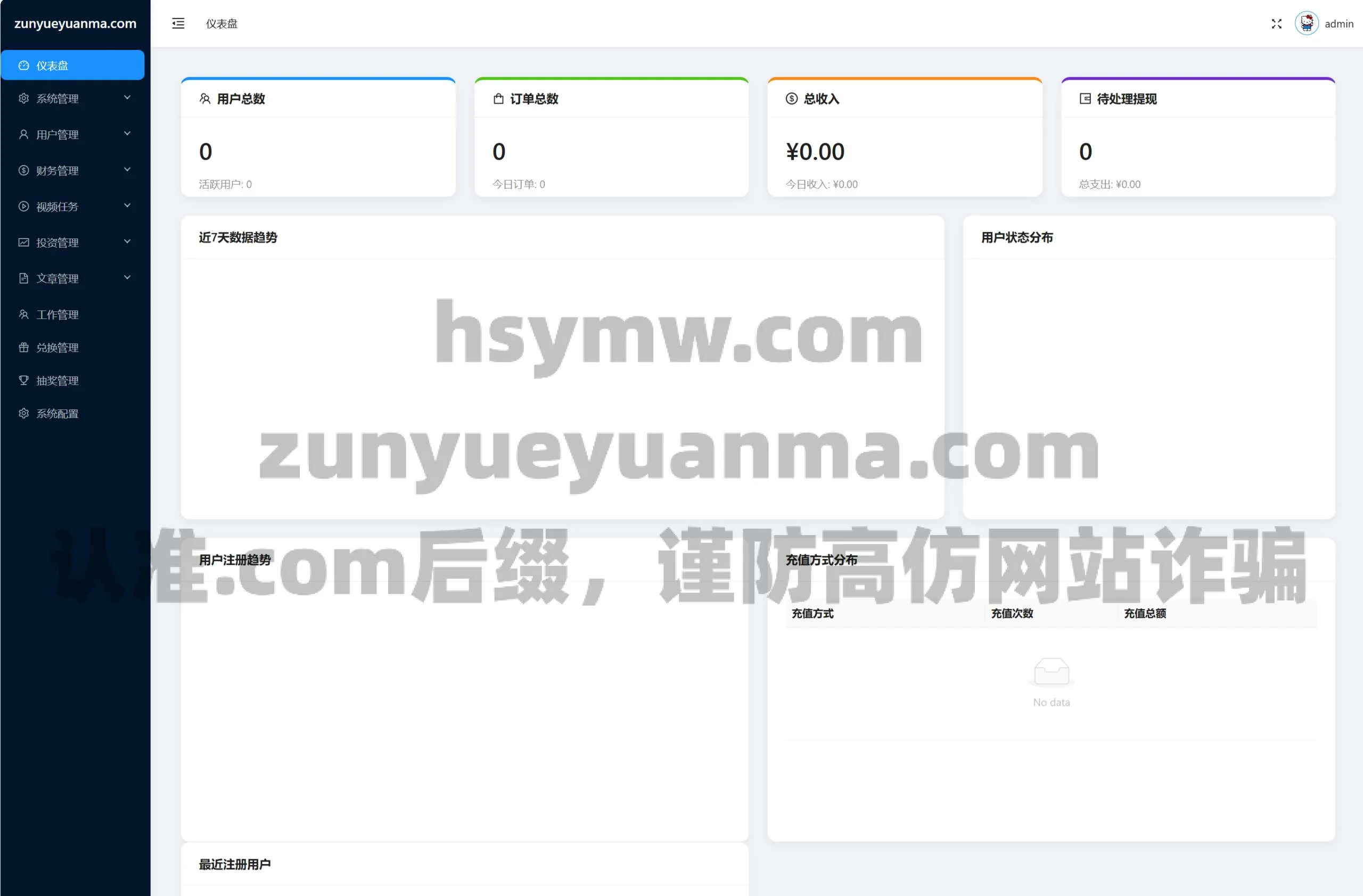Expand the 用户管理 submenu arrow

(127, 134)
